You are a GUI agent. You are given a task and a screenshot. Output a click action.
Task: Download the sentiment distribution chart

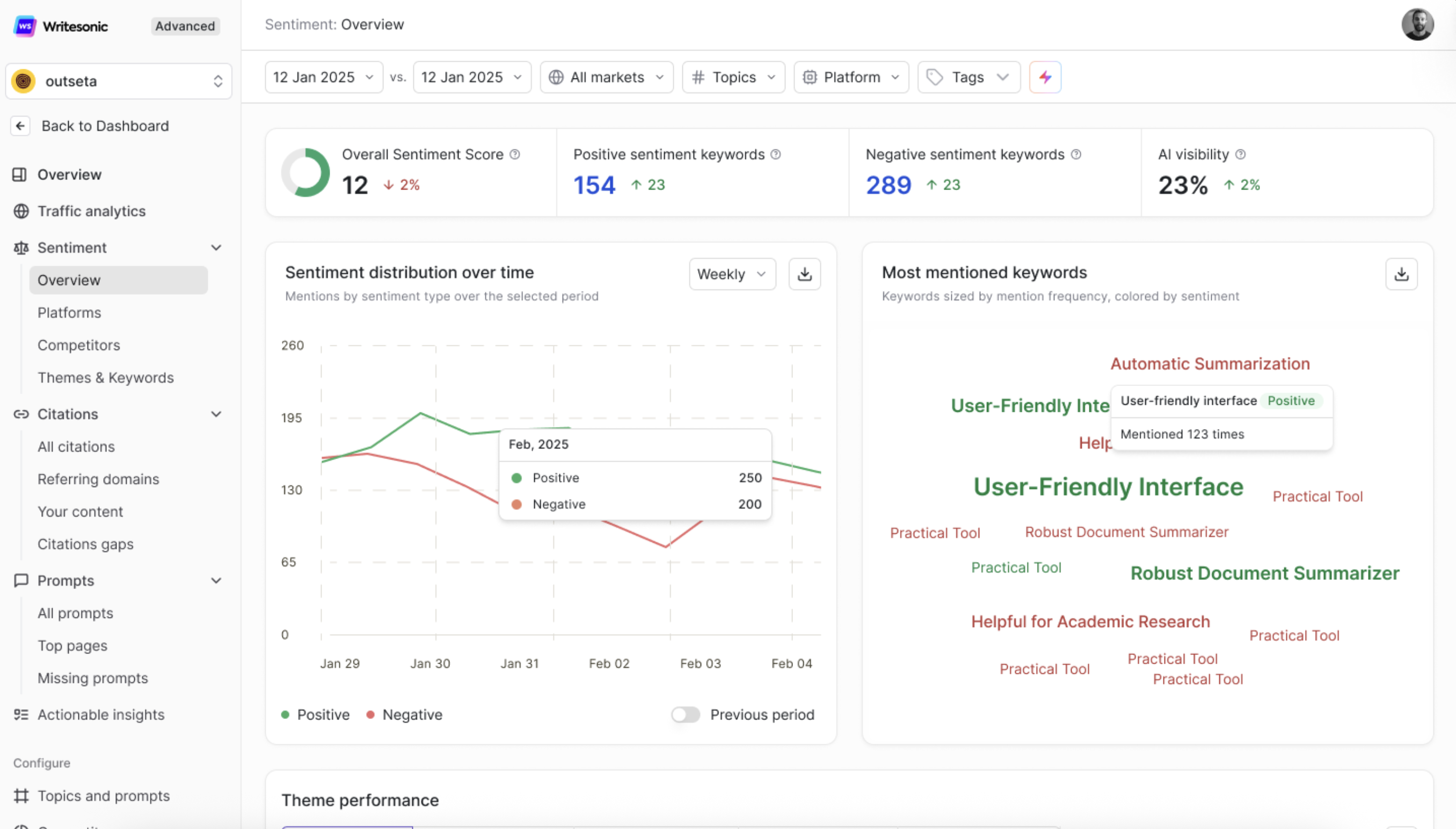click(804, 274)
